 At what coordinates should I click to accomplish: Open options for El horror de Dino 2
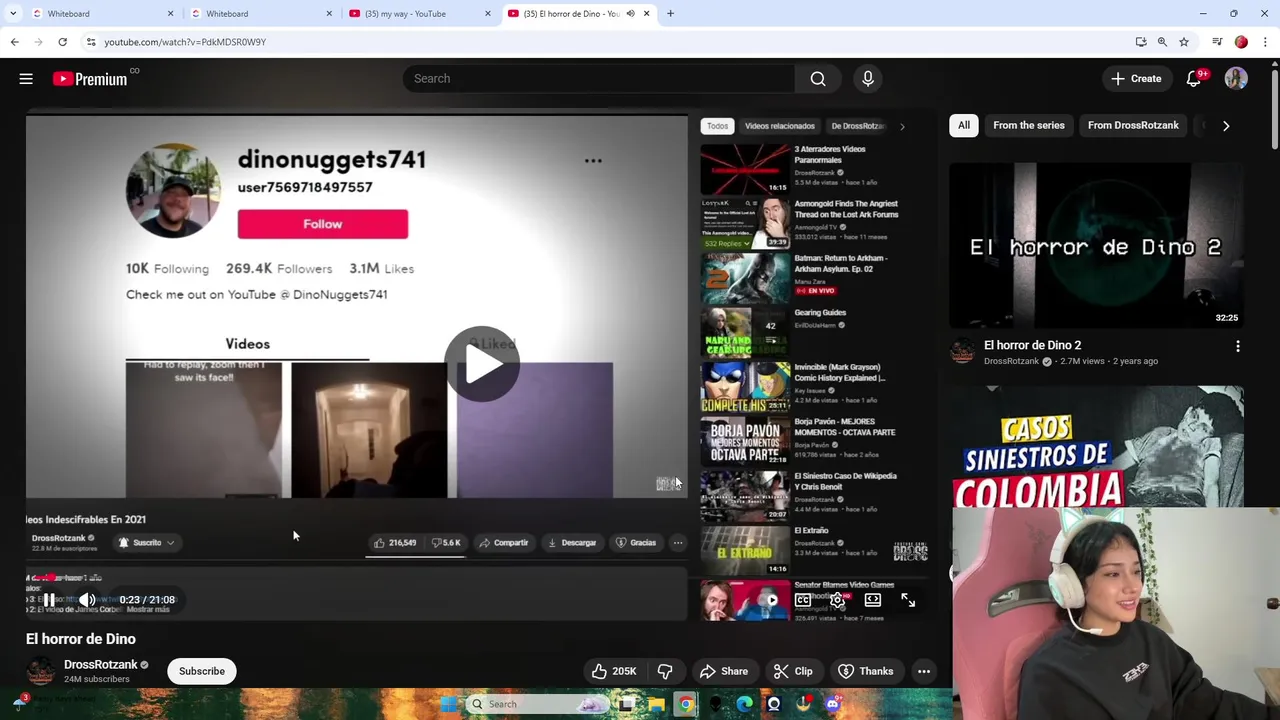coord(1238,346)
